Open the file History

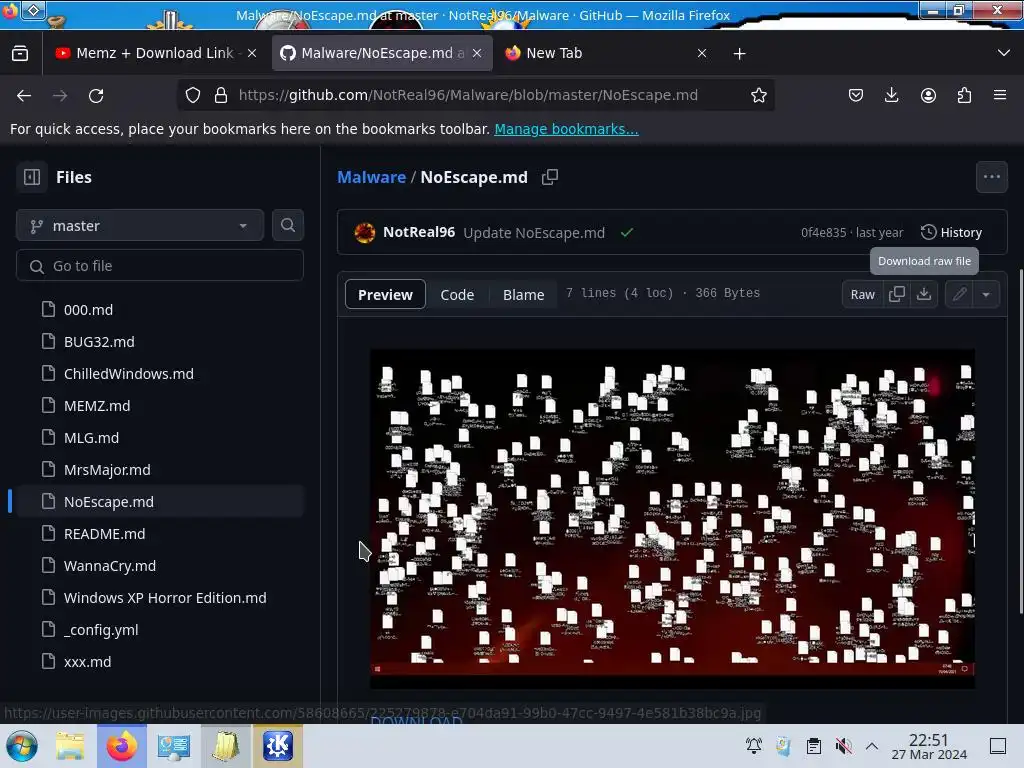pos(952,232)
